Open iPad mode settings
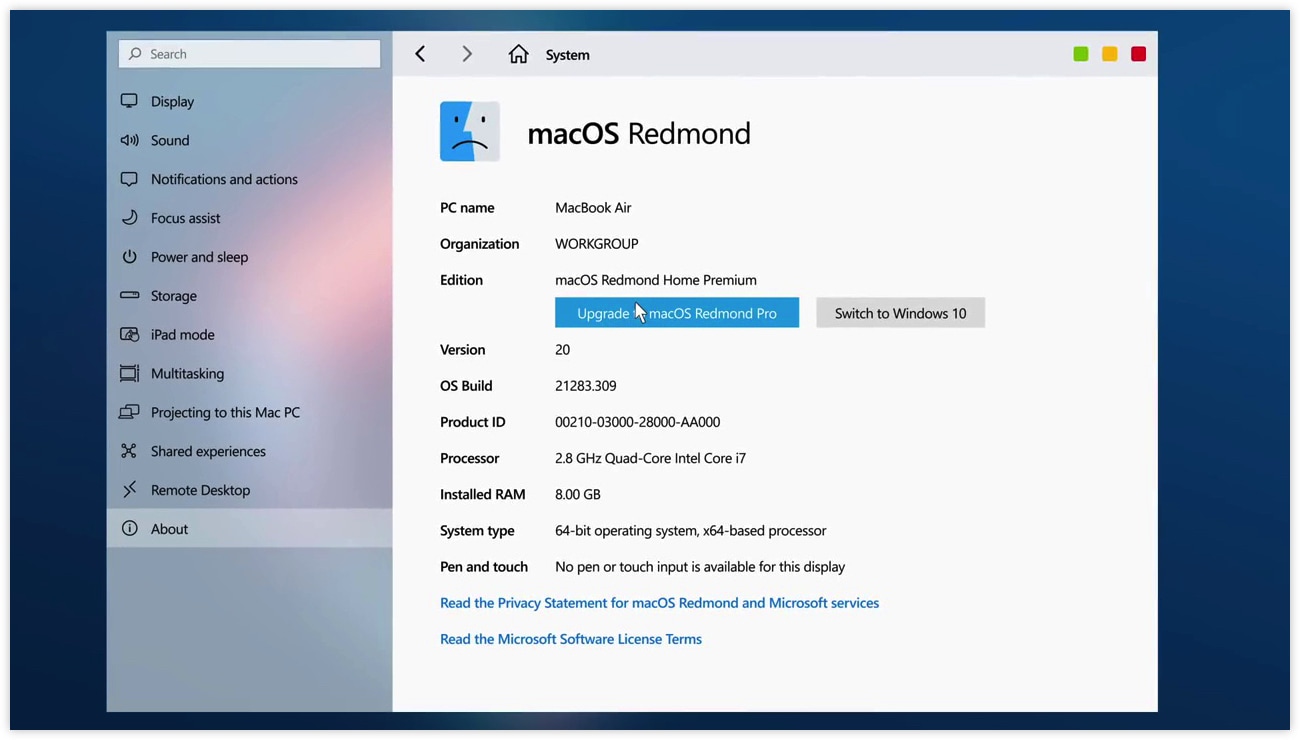Screen dimensions: 1300x740 pyautogui.click(x=249, y=335)
